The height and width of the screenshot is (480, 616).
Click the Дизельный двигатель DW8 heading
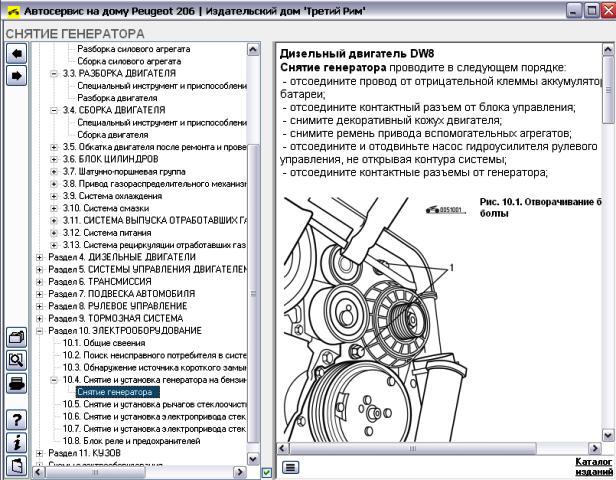357,53
